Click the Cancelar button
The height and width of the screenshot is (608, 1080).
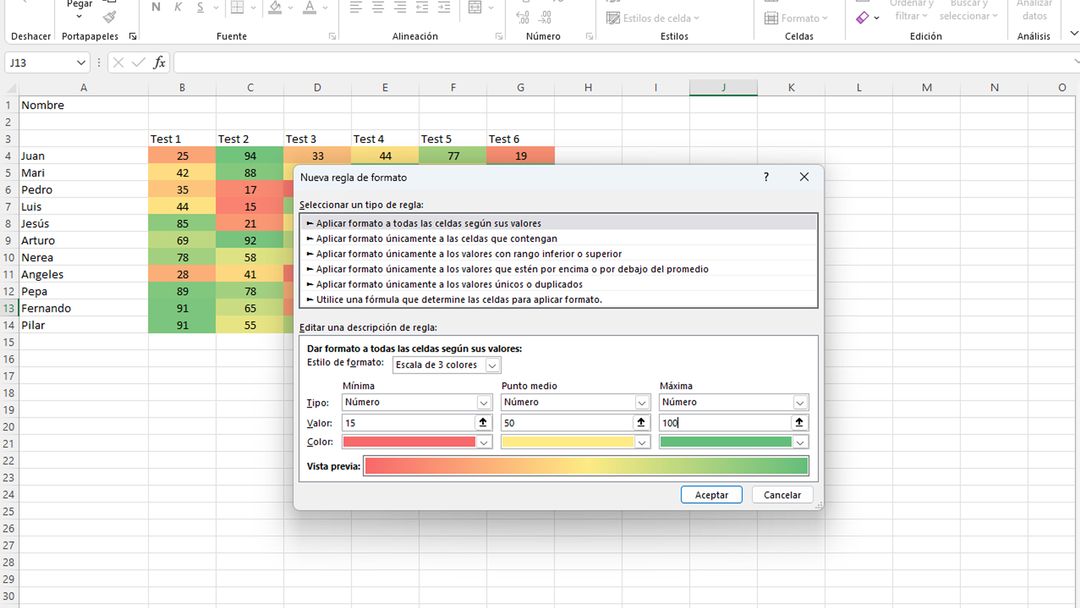[781, 494]
